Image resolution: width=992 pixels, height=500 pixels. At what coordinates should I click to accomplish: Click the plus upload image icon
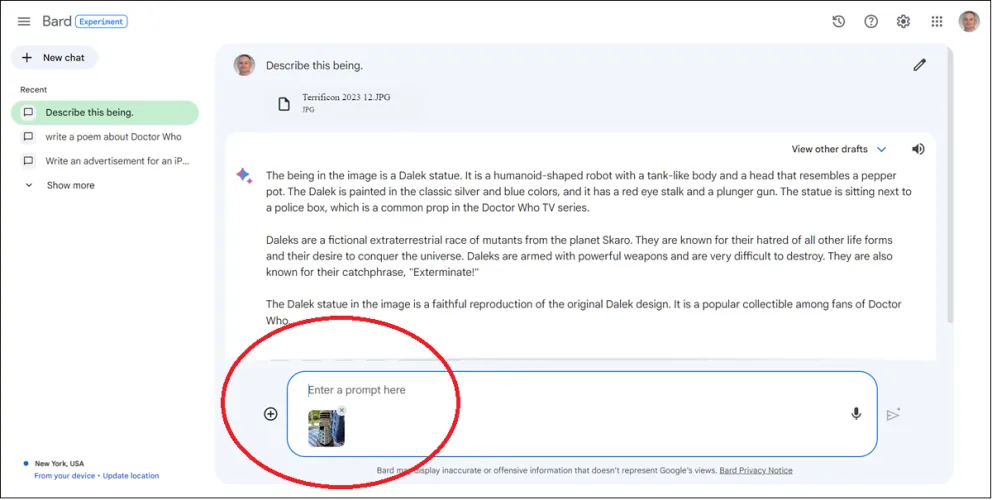click(270, 414)
